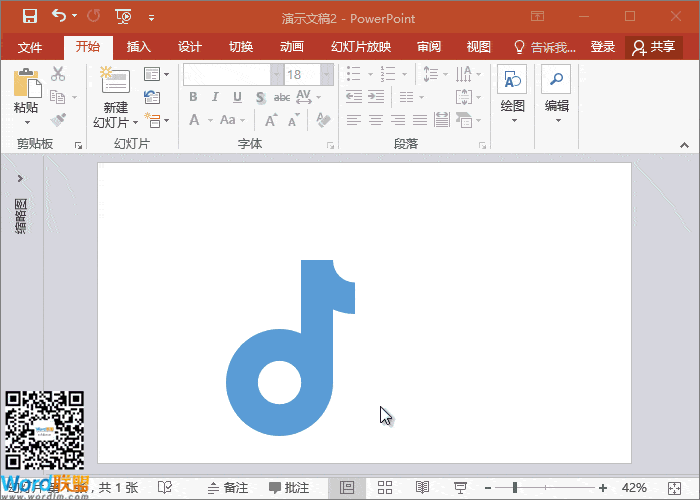Reset the slide with the reset icon
Viewport: 700px width, 500px height.
click(152, 97)
